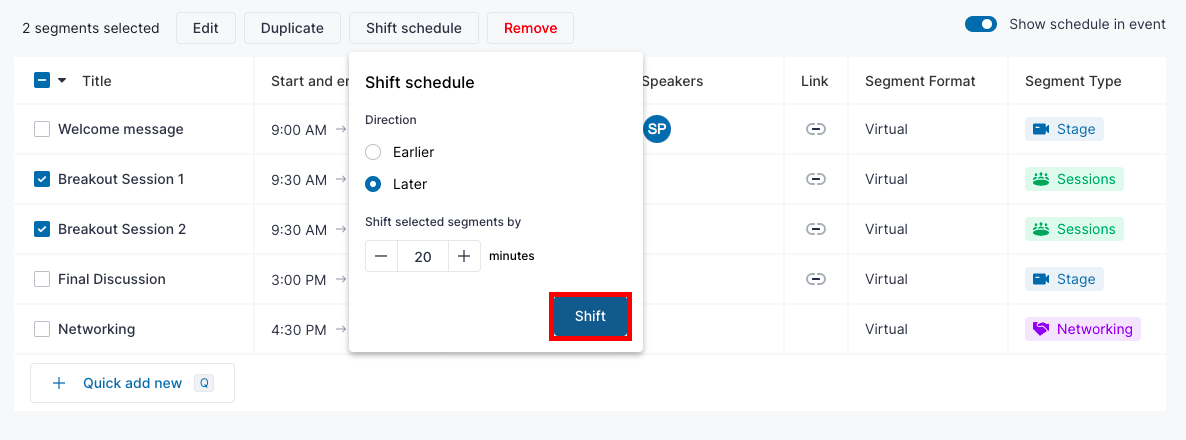The image size is (1186, 440).
Task: Click the link icon for Final Discussion
Action: [x=815, y=279]
